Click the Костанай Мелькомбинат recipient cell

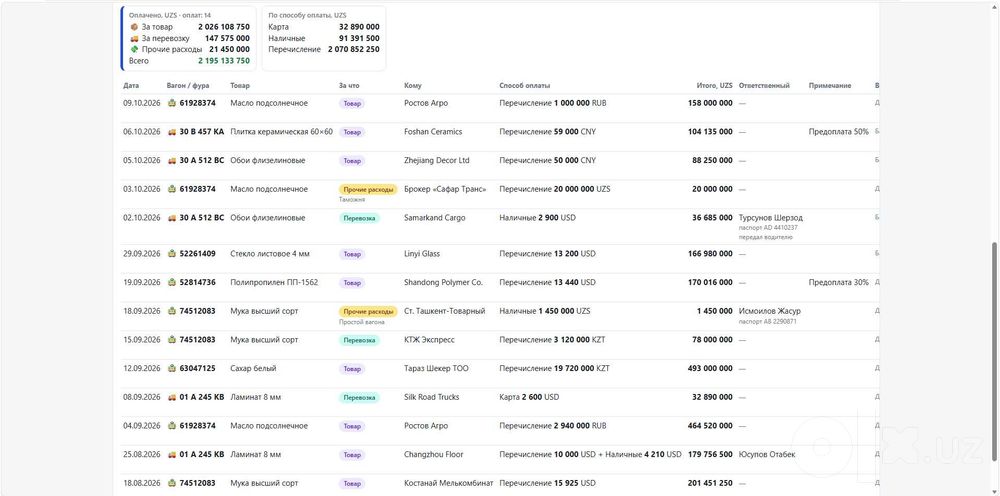tap(449, 483)
